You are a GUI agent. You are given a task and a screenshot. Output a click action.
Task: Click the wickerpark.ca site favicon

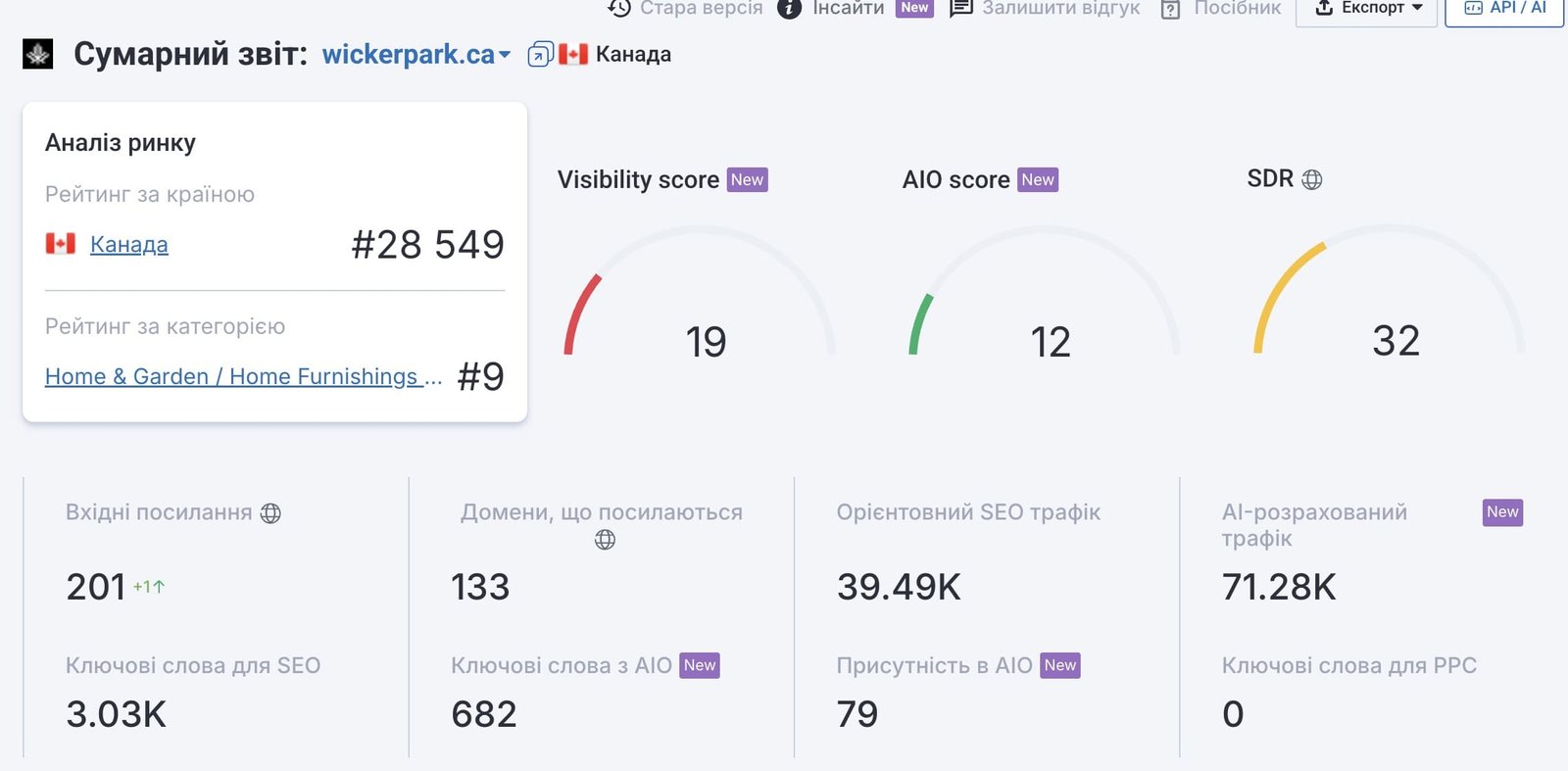pos(38,54)
